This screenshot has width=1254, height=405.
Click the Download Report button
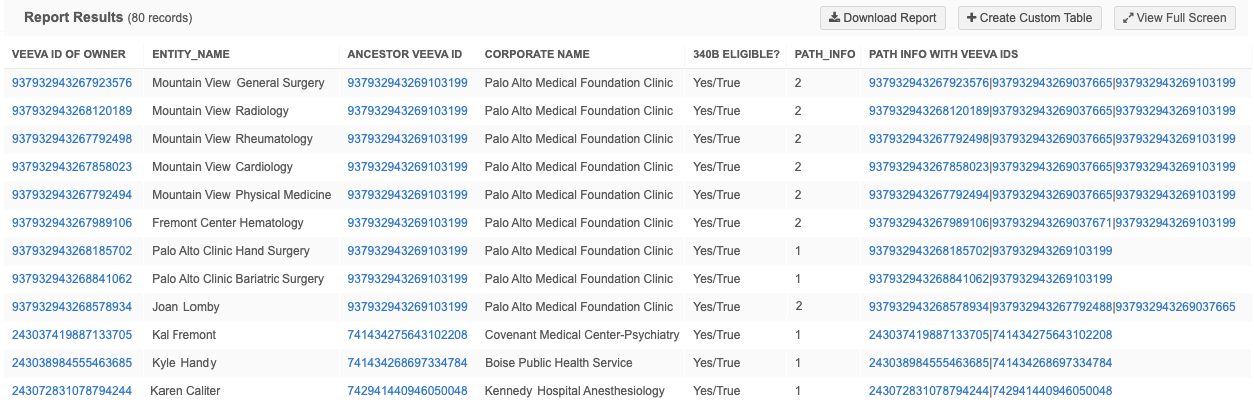[881, 18]
